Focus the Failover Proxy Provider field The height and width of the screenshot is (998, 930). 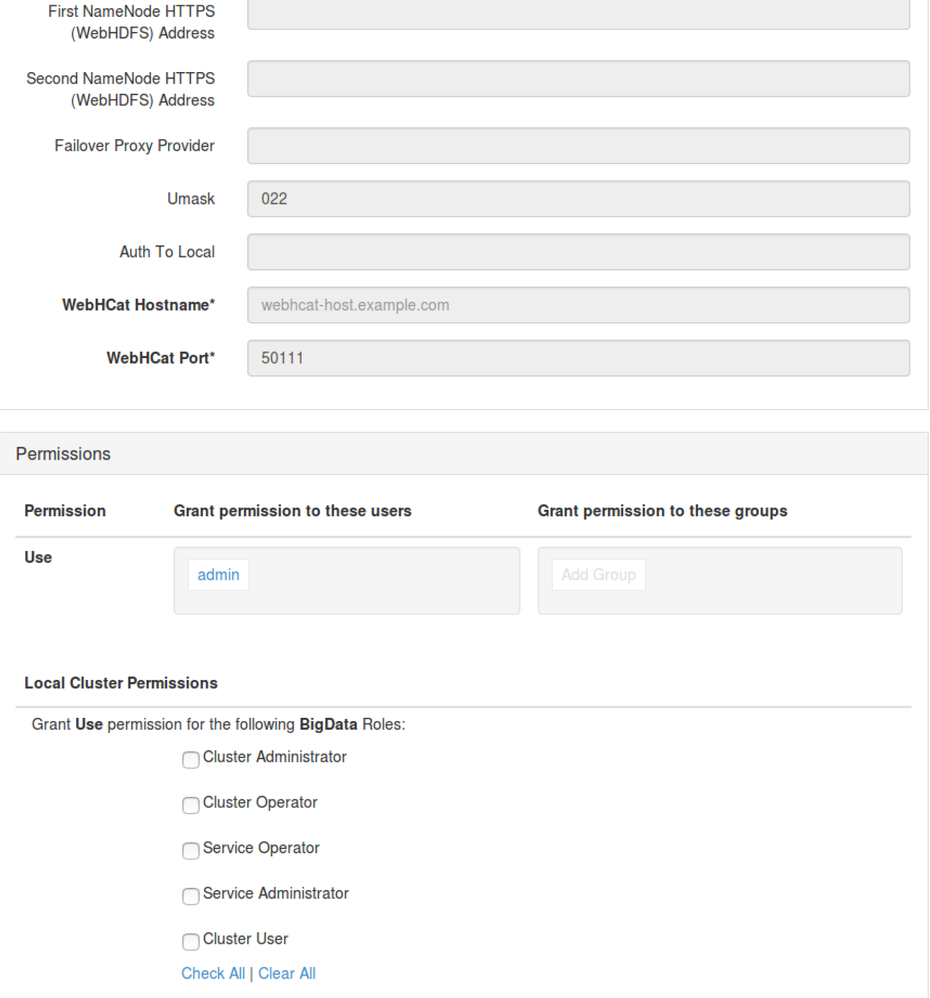[578, 146]
